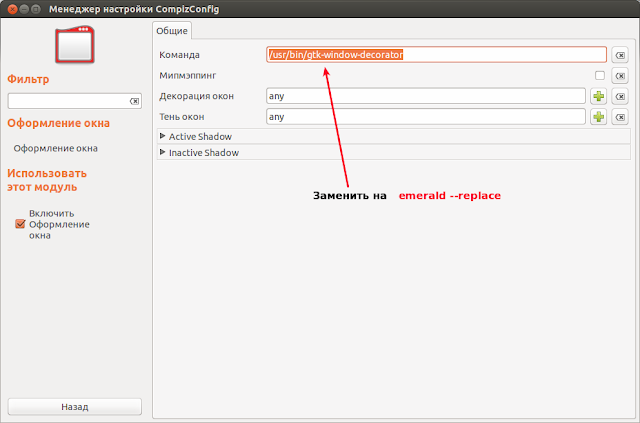640x423 pixels.
Task: Click the Фильтр heading
Action: [28, 79]
